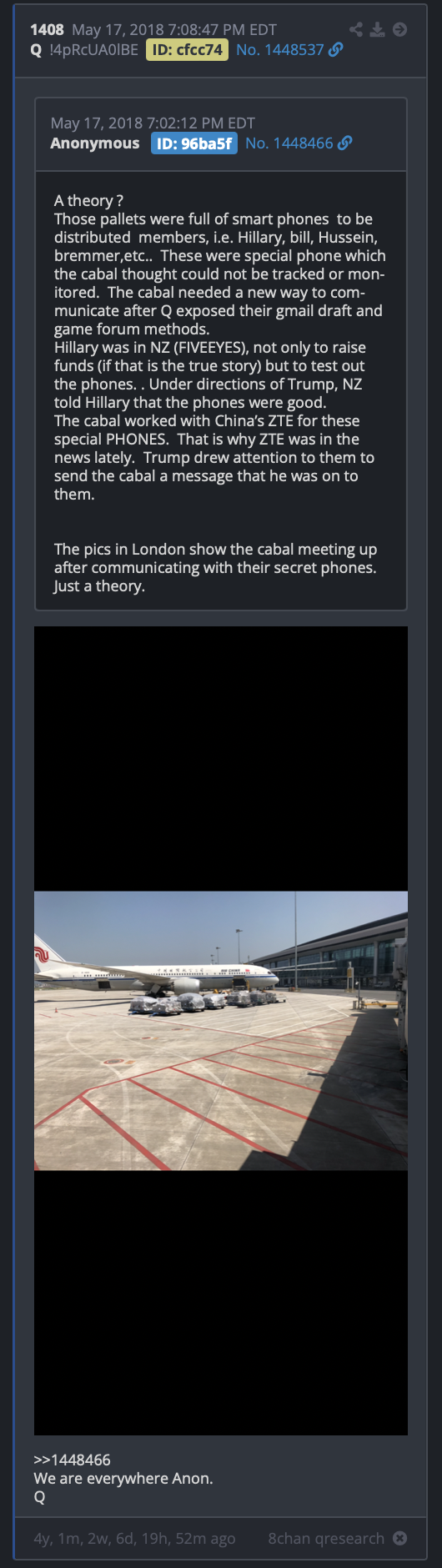Click the chain link icon beside No. 1448537

click(336, 50)
